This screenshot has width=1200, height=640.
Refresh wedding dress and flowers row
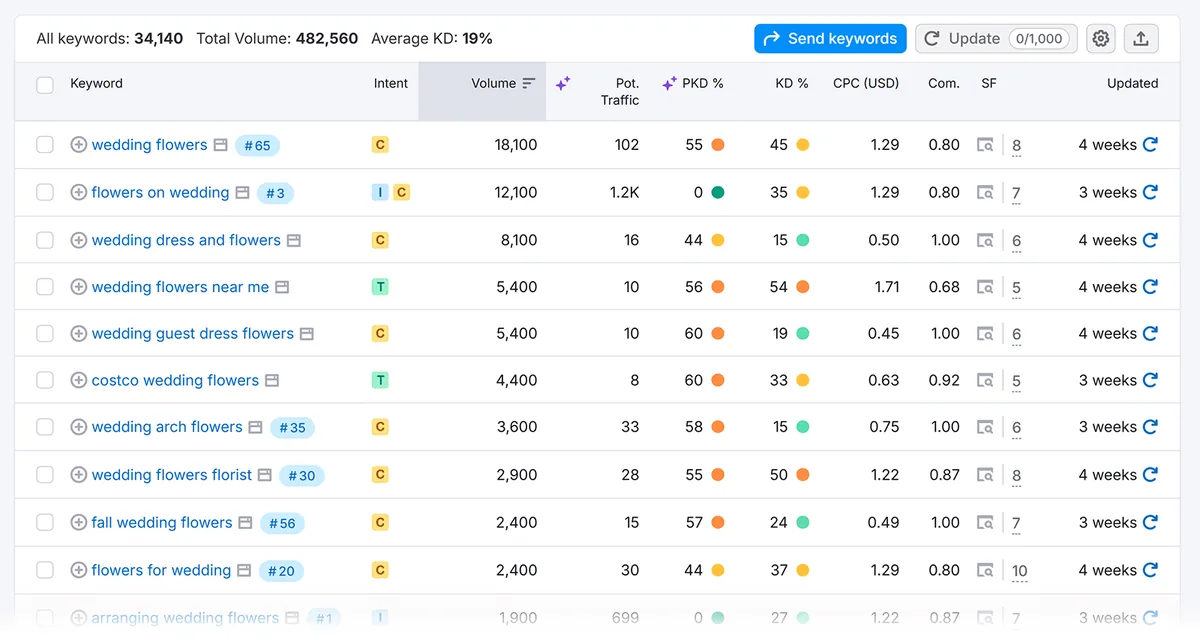(1150, 240)
